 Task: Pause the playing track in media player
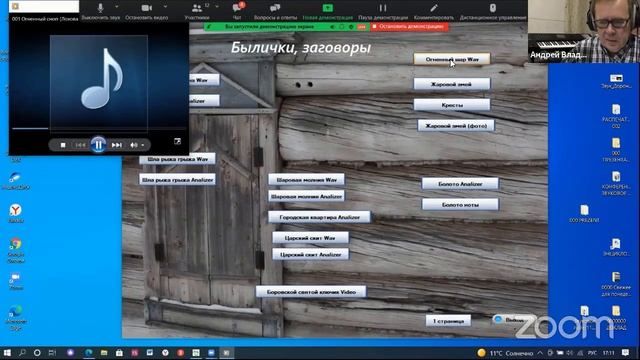(x=98, y=144)
